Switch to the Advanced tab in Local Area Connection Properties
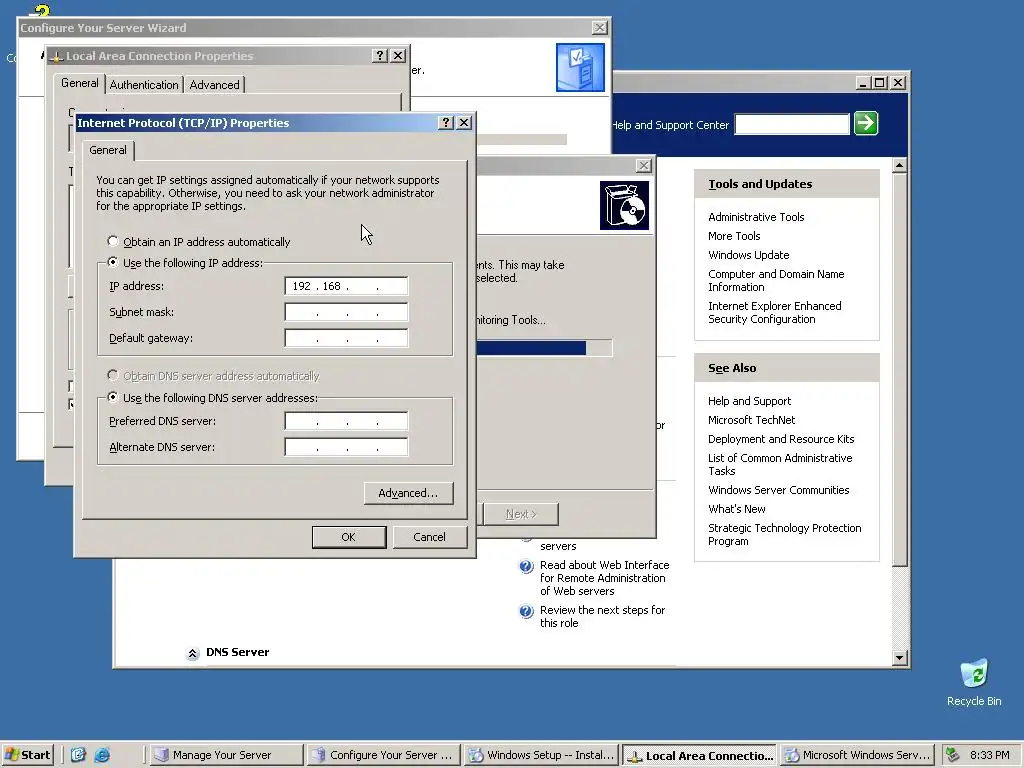This screenshot has width=1024, height=768. point(214,85)
